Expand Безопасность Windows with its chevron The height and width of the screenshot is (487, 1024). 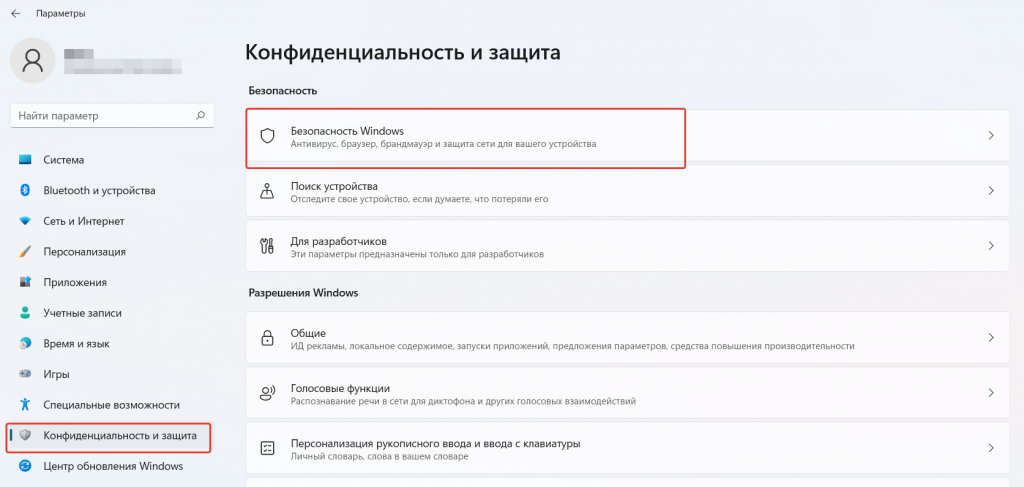pos(991,136)
